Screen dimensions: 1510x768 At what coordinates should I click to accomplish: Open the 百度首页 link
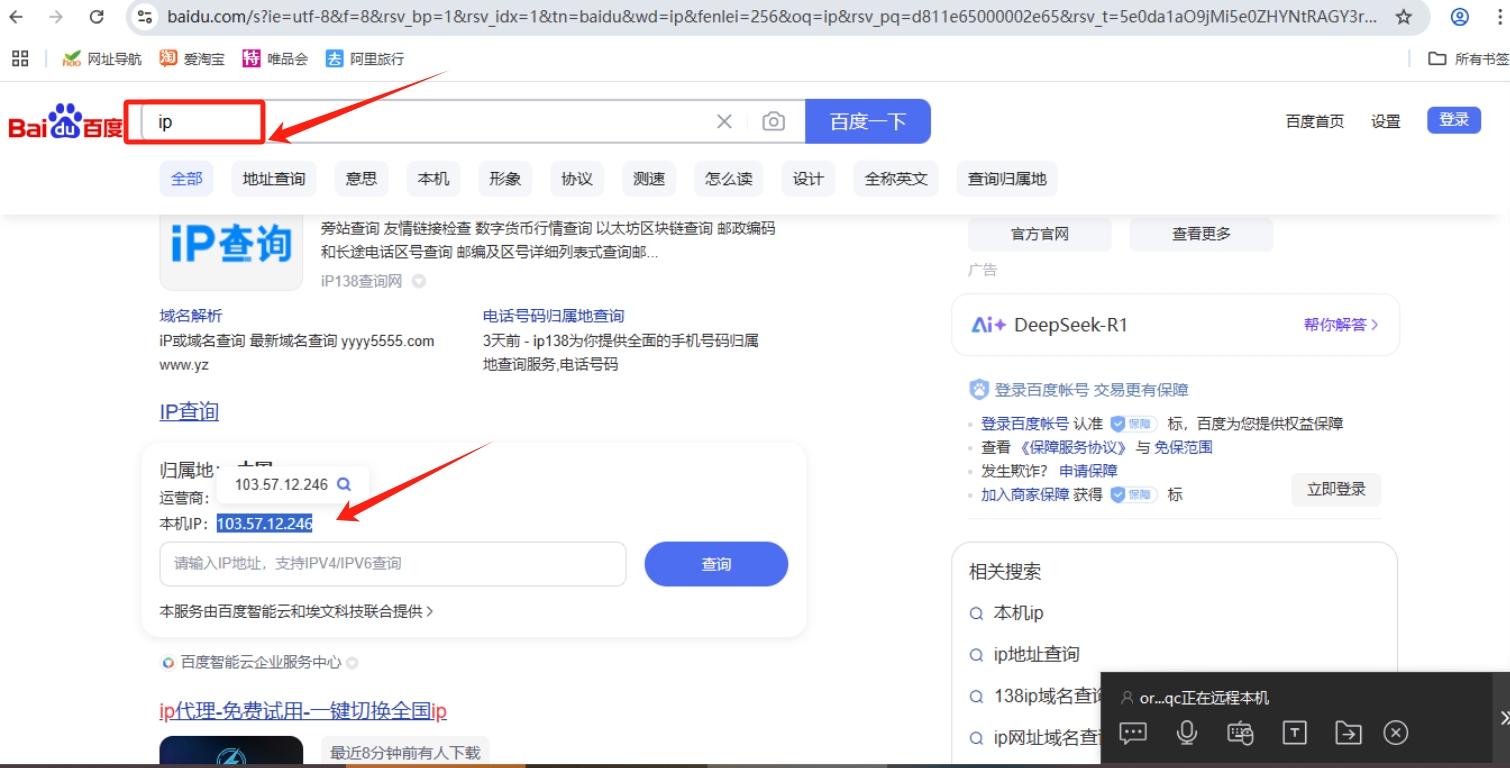click(x=1315, y=122)
